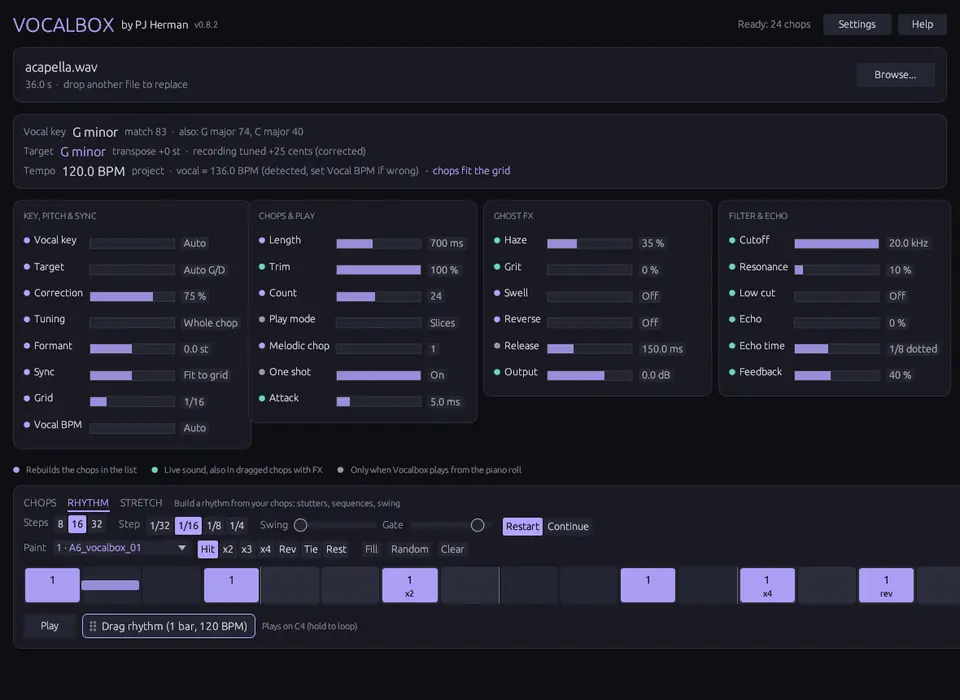Click the Drag rhythm handle button
960x700 pixels.
tap(168, 626)
